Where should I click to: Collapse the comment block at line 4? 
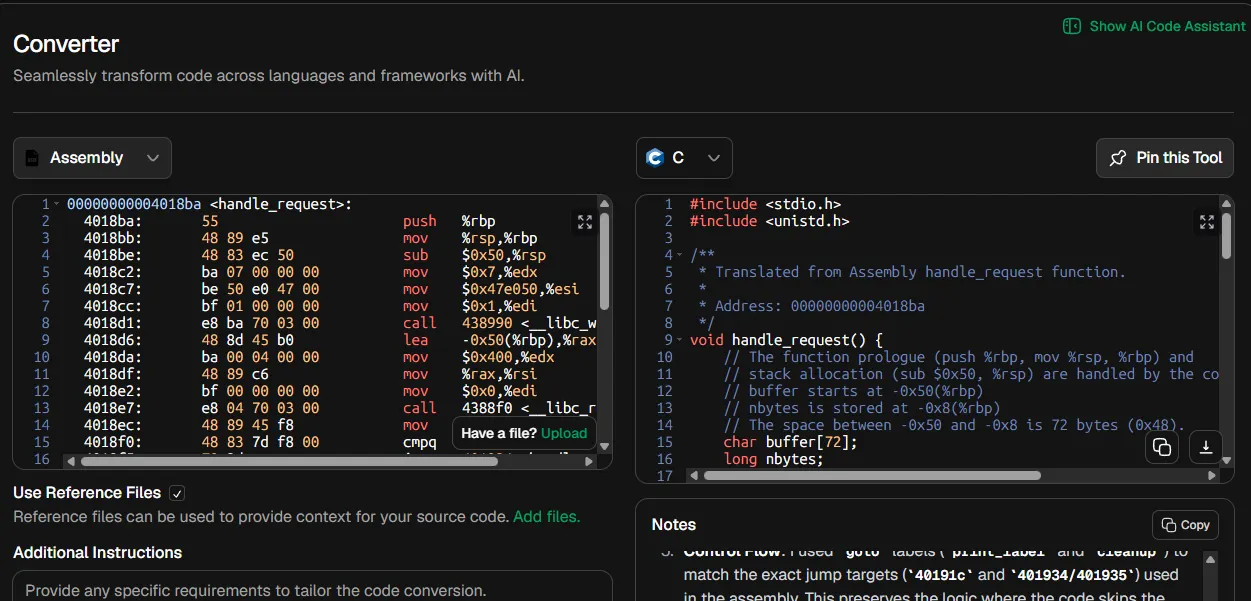tap(681, 255)
